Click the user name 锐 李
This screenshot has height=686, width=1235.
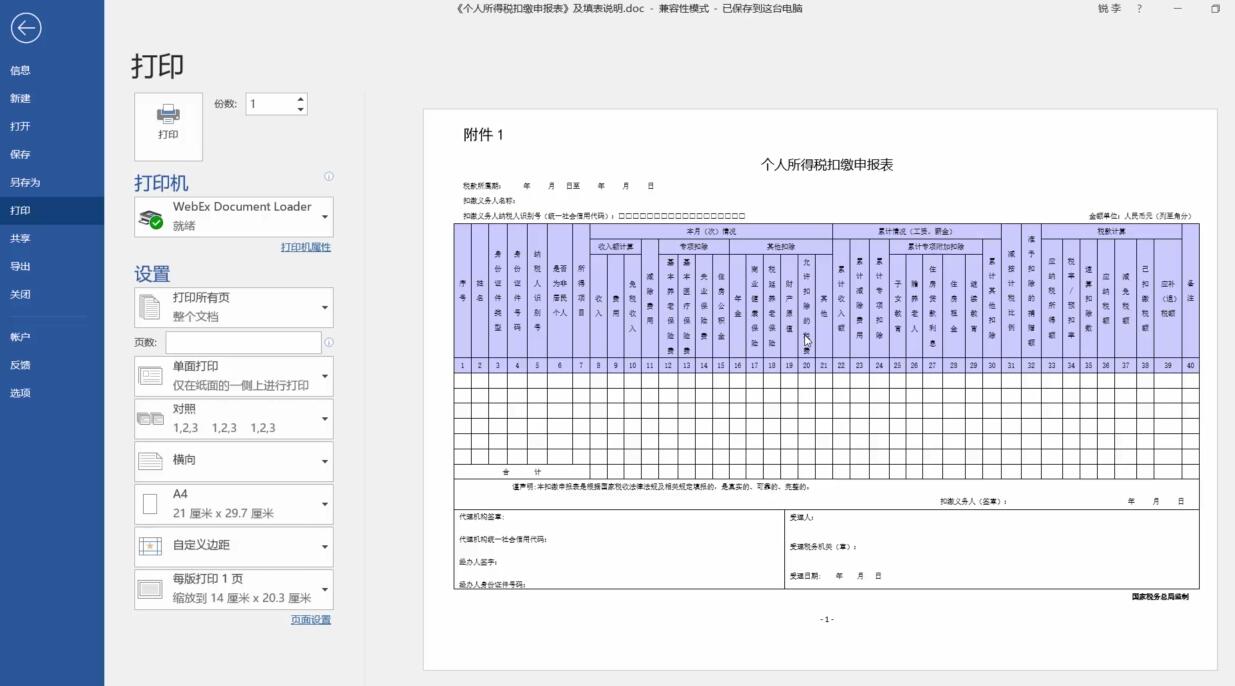1109,9
